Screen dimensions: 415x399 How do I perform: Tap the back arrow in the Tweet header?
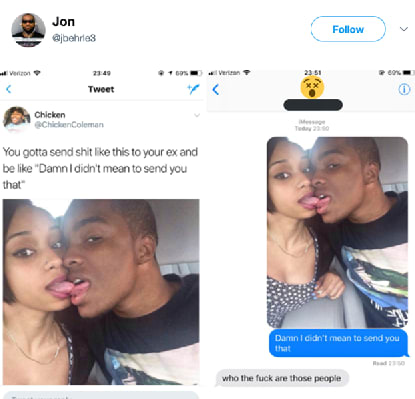(9, 89)
